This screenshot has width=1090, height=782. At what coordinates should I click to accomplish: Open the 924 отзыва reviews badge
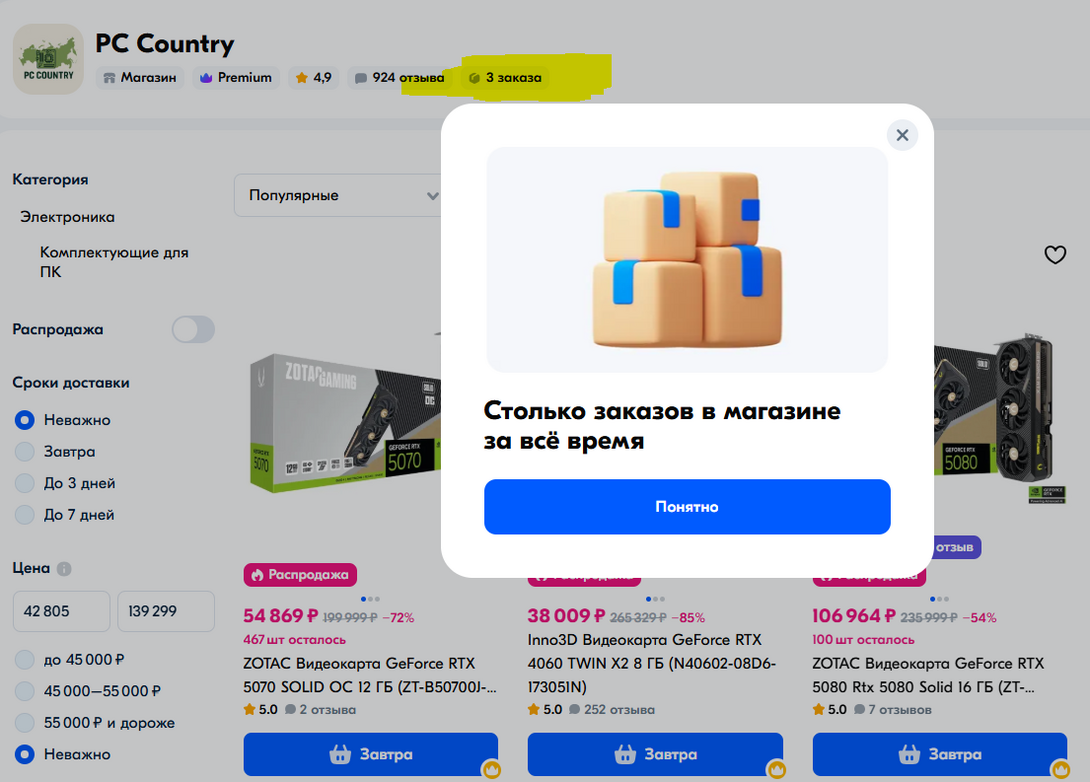pyautogui.click(x=400, y=78)
